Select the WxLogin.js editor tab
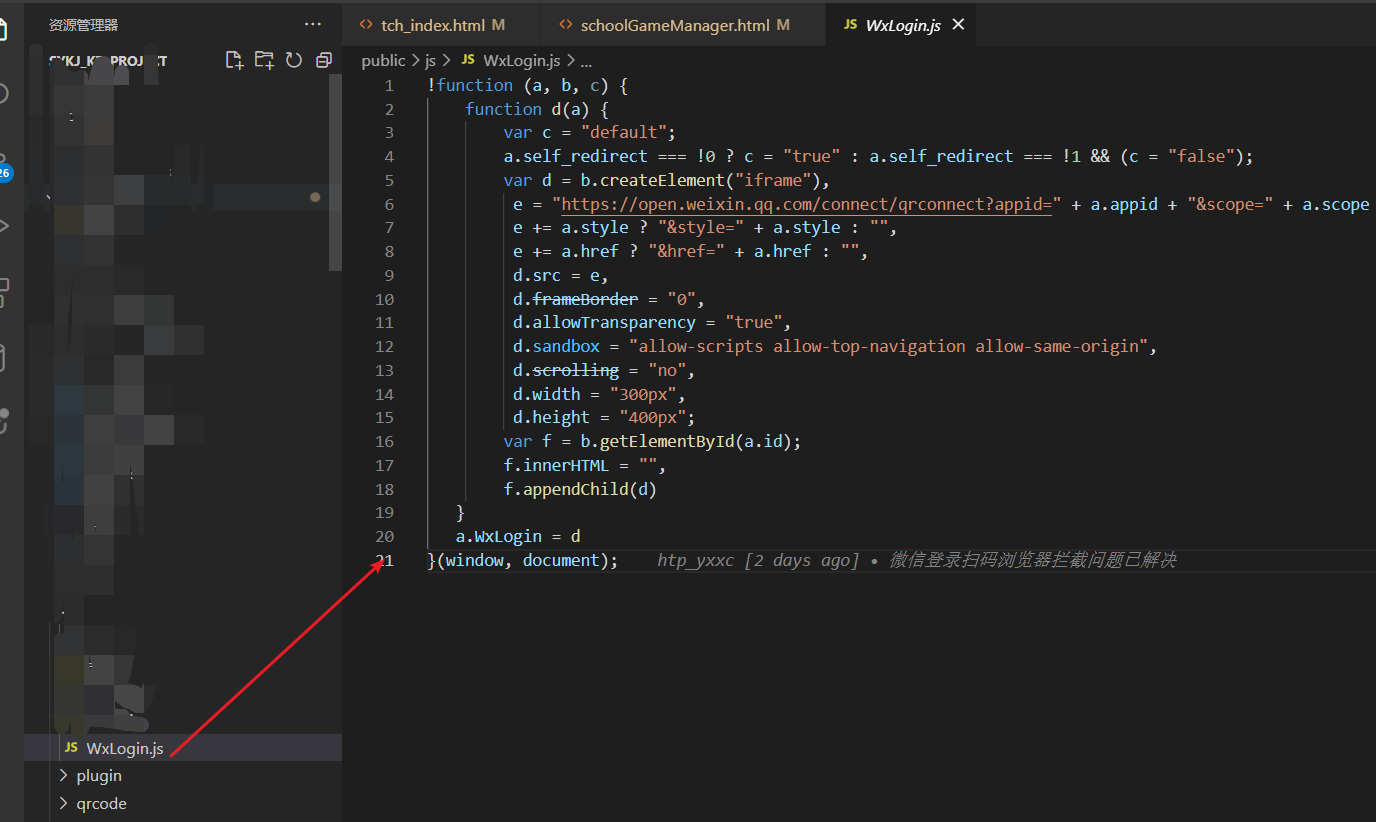This screenshot has height=822, width=1376. tap(903, 25)
